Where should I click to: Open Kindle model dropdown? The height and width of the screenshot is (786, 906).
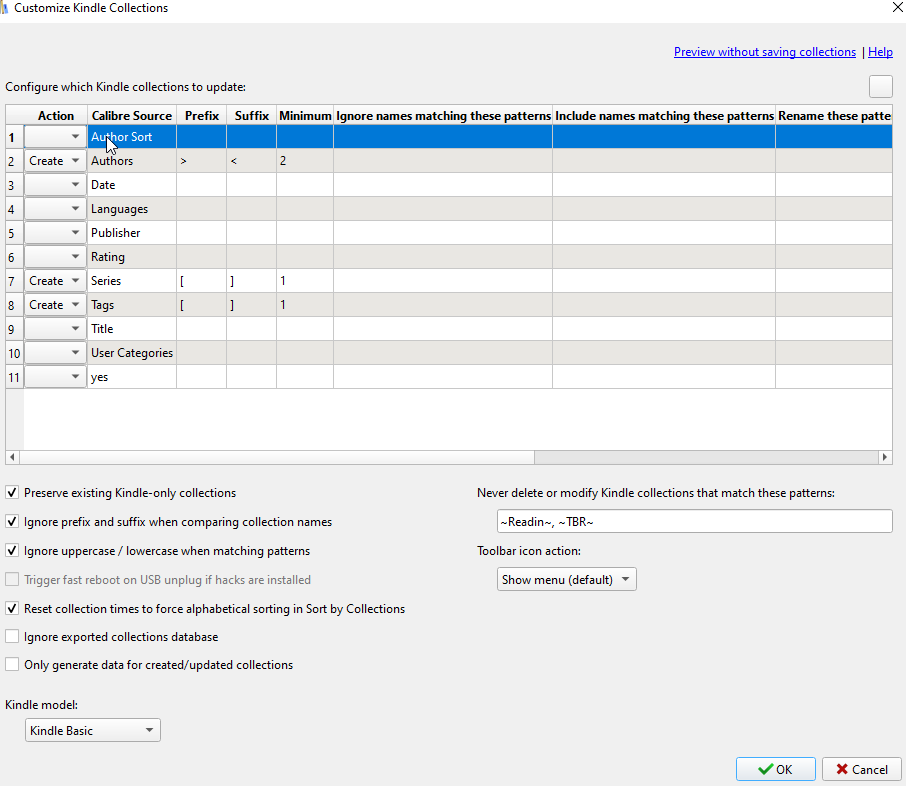pos(92,731)
